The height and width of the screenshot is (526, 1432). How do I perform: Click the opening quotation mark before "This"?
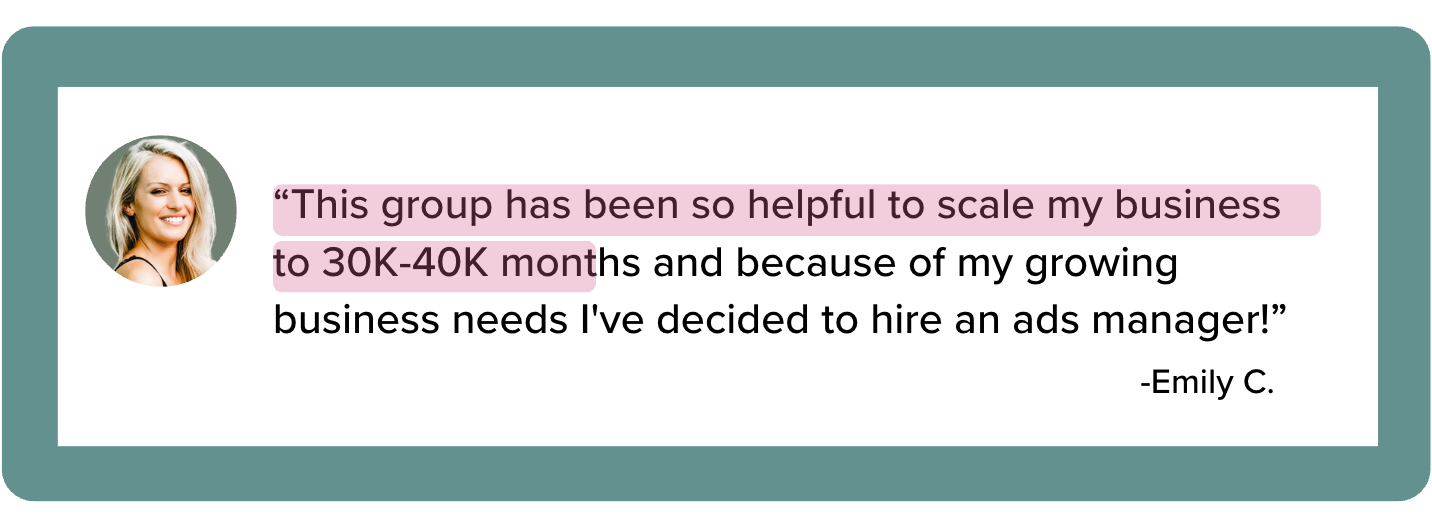(x=283, y=195)
